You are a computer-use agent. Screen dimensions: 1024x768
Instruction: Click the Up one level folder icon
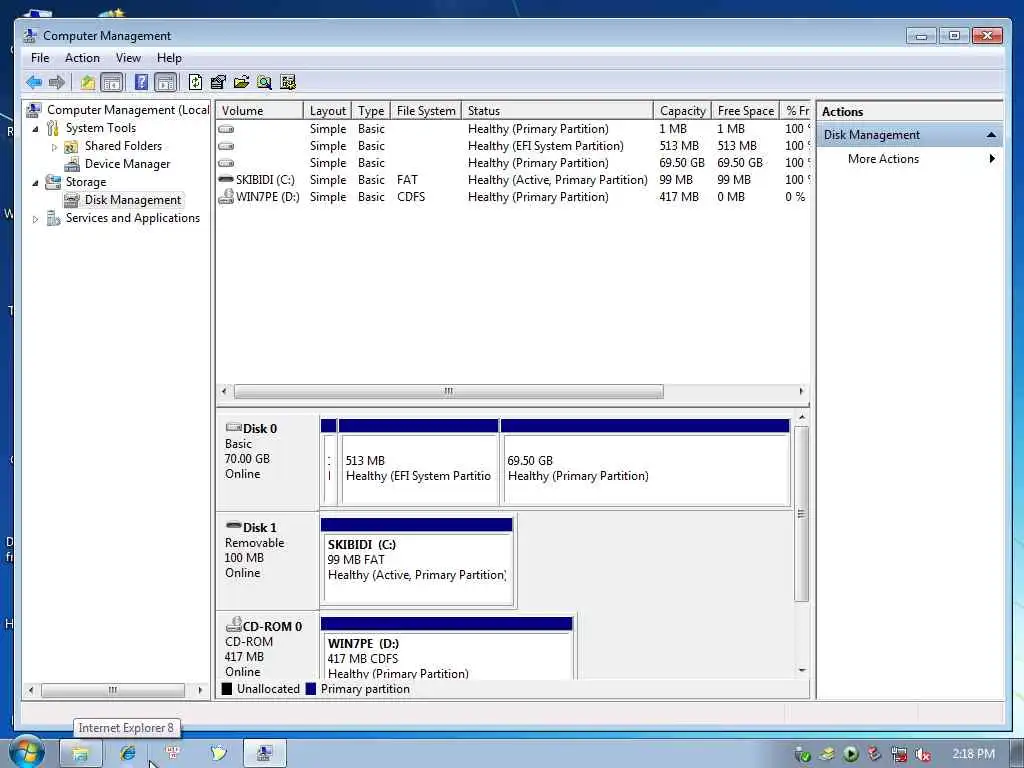pos(88,82)
